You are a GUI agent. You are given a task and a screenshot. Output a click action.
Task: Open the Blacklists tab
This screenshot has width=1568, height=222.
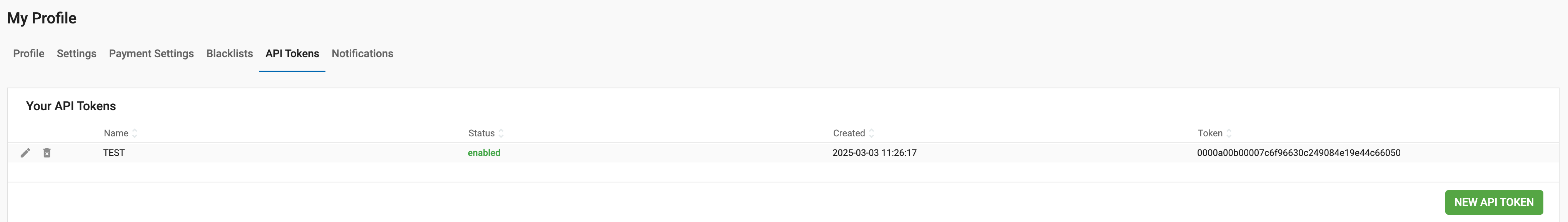pyautogui.click(x=230, y=53)
